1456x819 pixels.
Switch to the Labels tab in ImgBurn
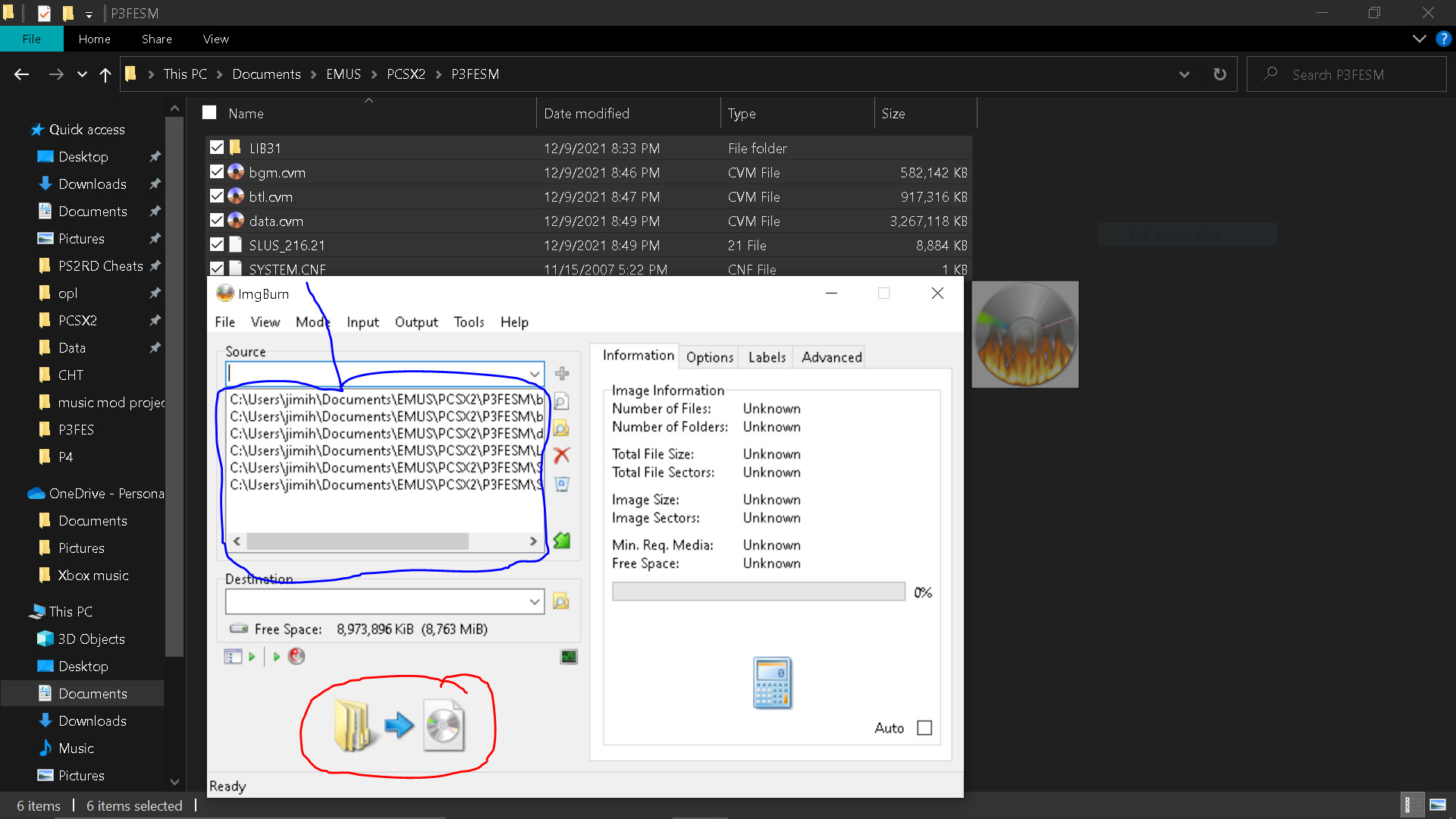coord(767,357)
